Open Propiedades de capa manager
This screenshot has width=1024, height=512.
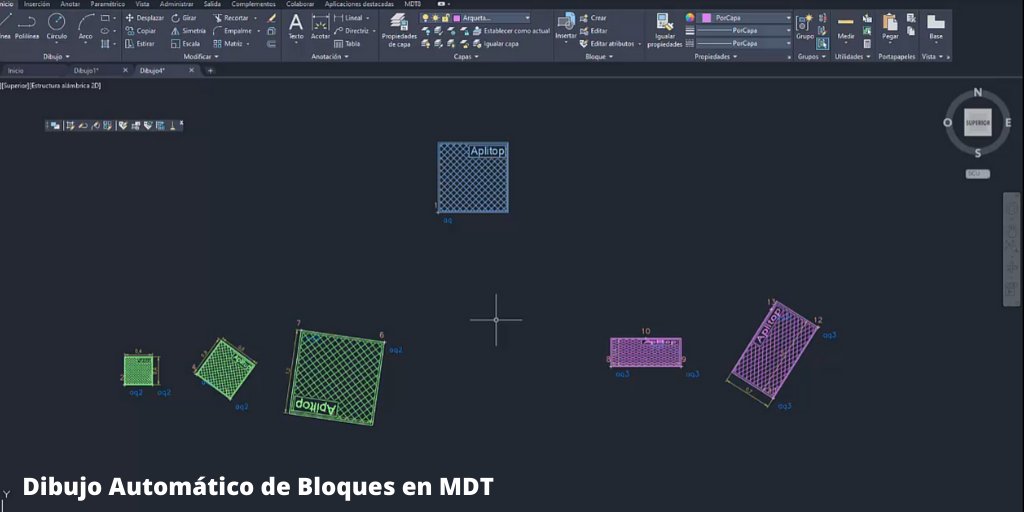click(399, 30)
